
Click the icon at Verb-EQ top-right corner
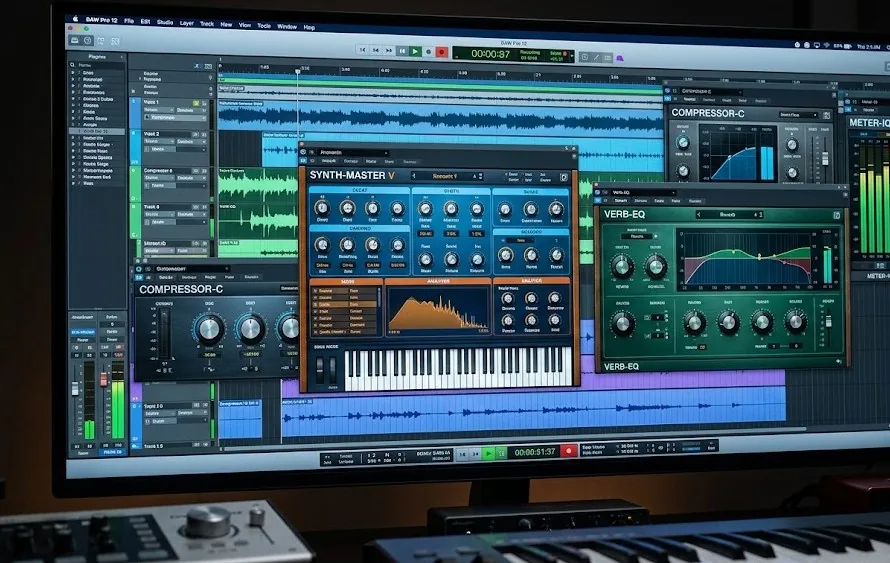coord(837,216)
